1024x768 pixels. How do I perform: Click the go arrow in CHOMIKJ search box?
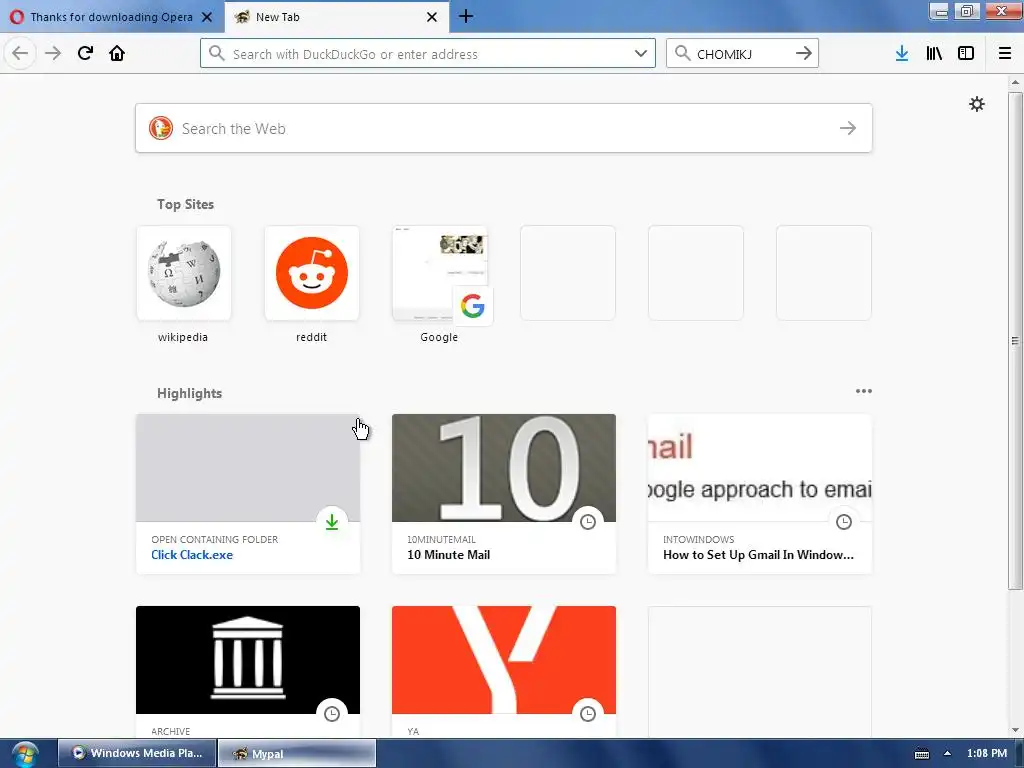click(x=804, y=53)
